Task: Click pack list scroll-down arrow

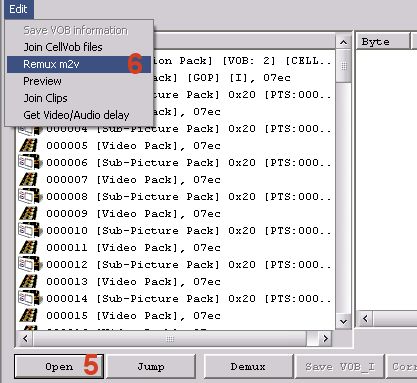Action: tap(343, 322)
